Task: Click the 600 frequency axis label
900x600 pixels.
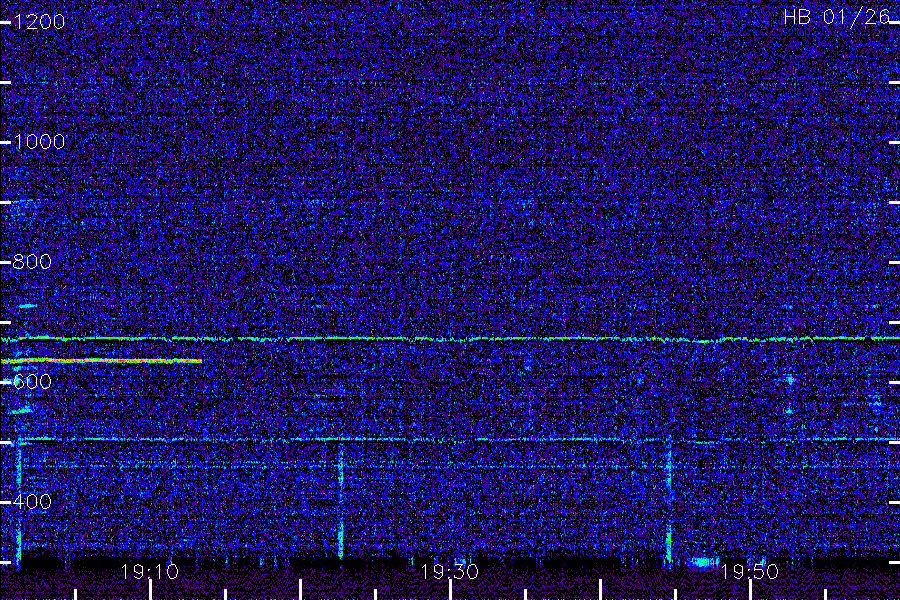Action: 32,382
